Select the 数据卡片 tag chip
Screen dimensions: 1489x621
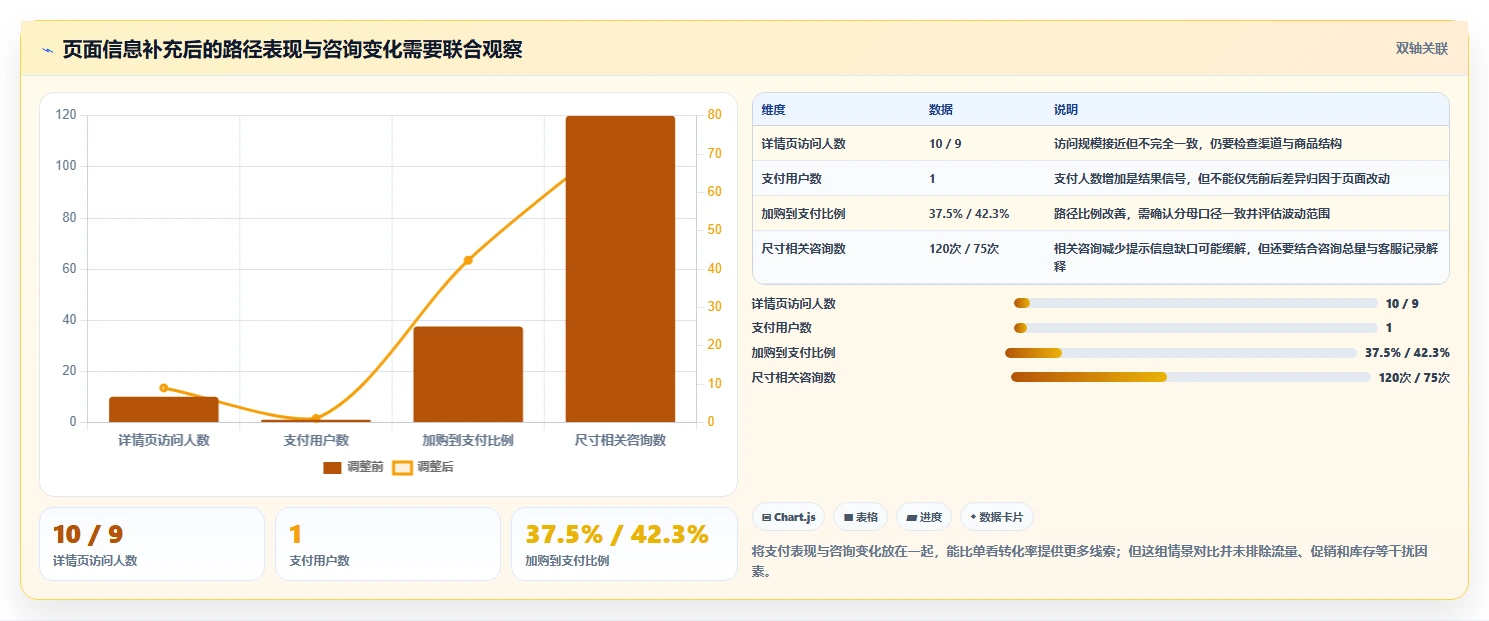coord(997,517)
